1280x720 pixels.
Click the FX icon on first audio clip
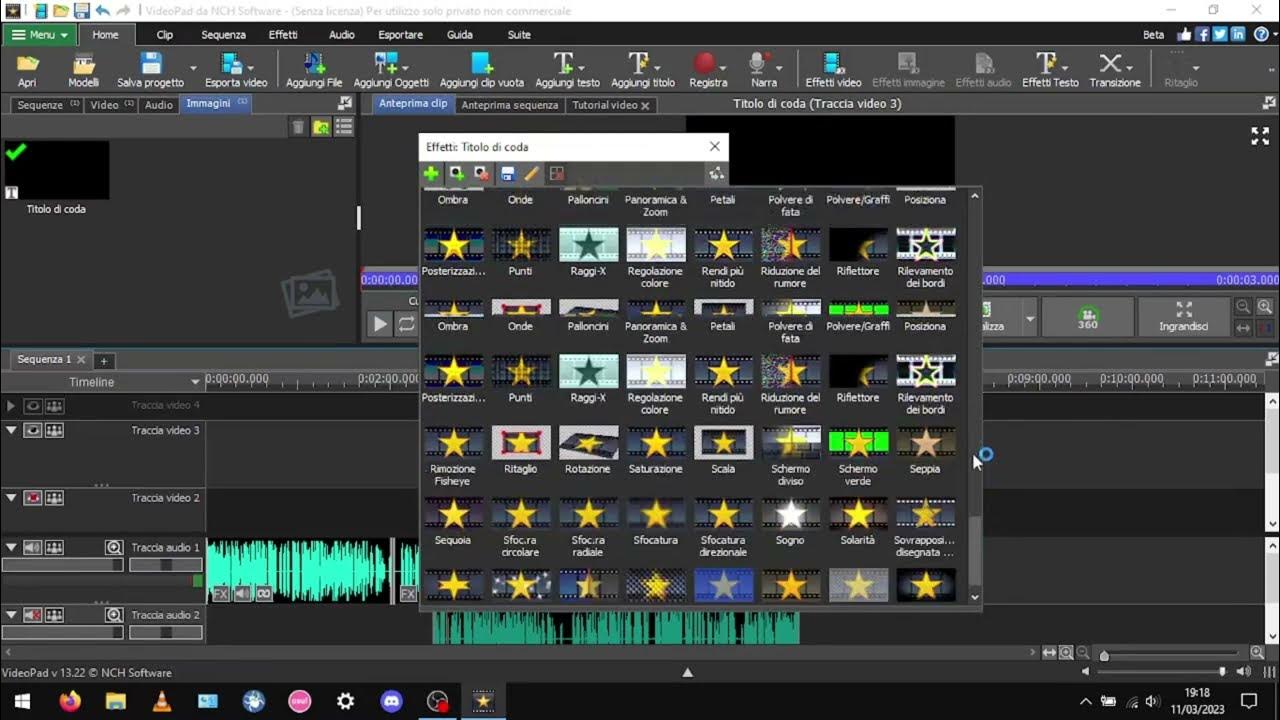[x=221, y=593]
